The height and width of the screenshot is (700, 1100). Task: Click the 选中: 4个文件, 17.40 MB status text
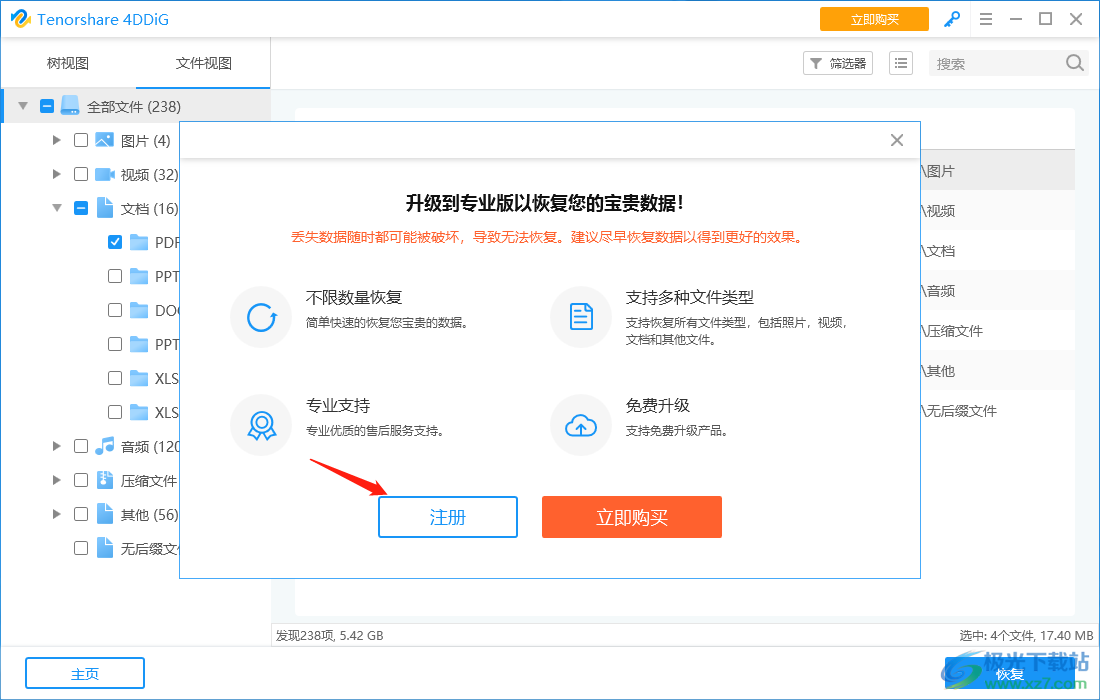(1026, 635)
